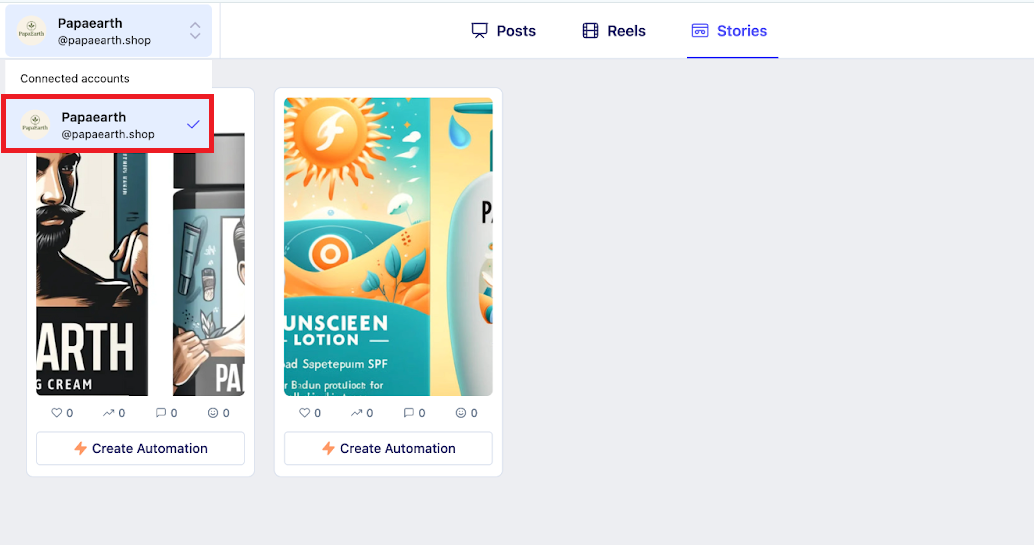
Task: Click the Papaearth avatar in top account selector
Action: click(31, 31)
